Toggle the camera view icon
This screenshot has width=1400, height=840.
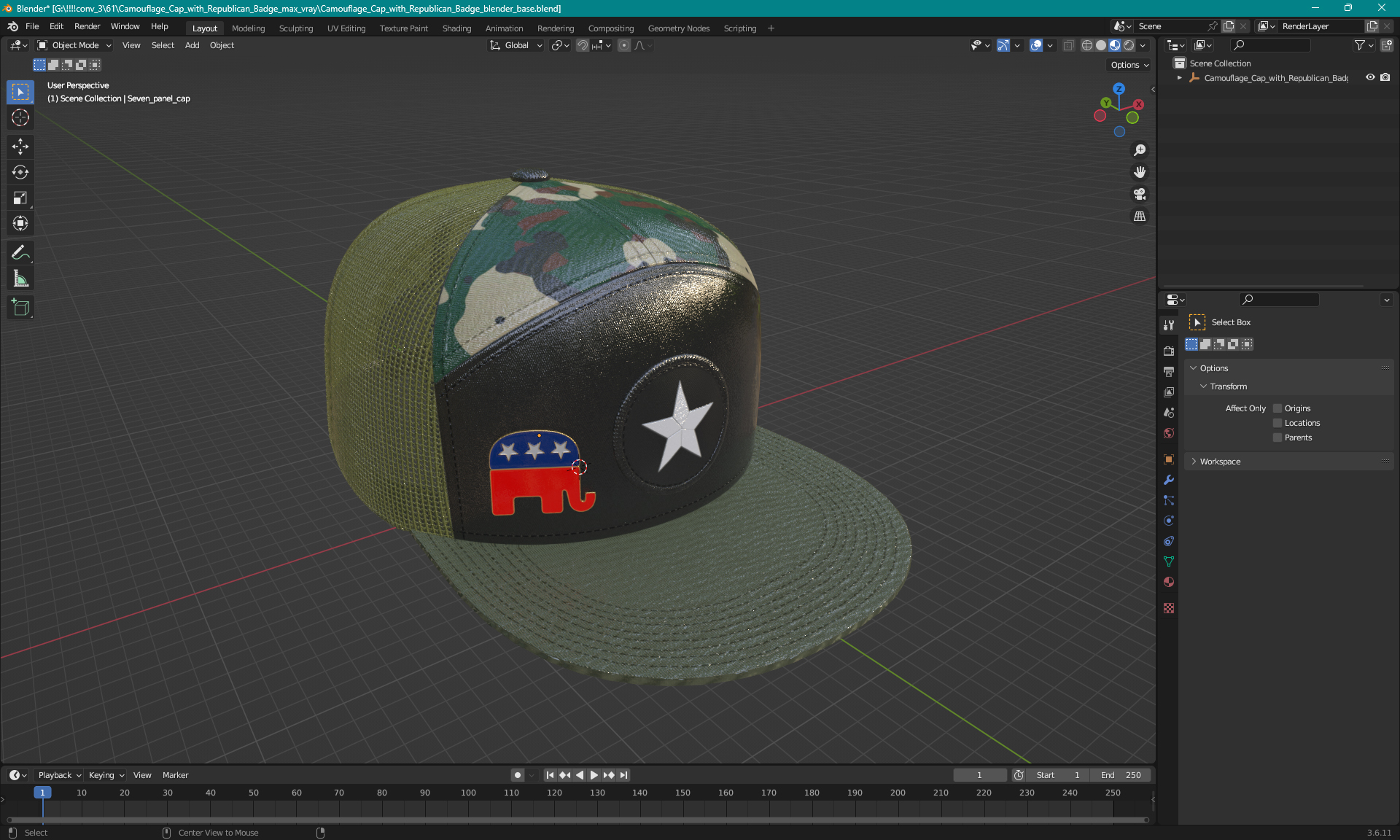pos(1140,194)
